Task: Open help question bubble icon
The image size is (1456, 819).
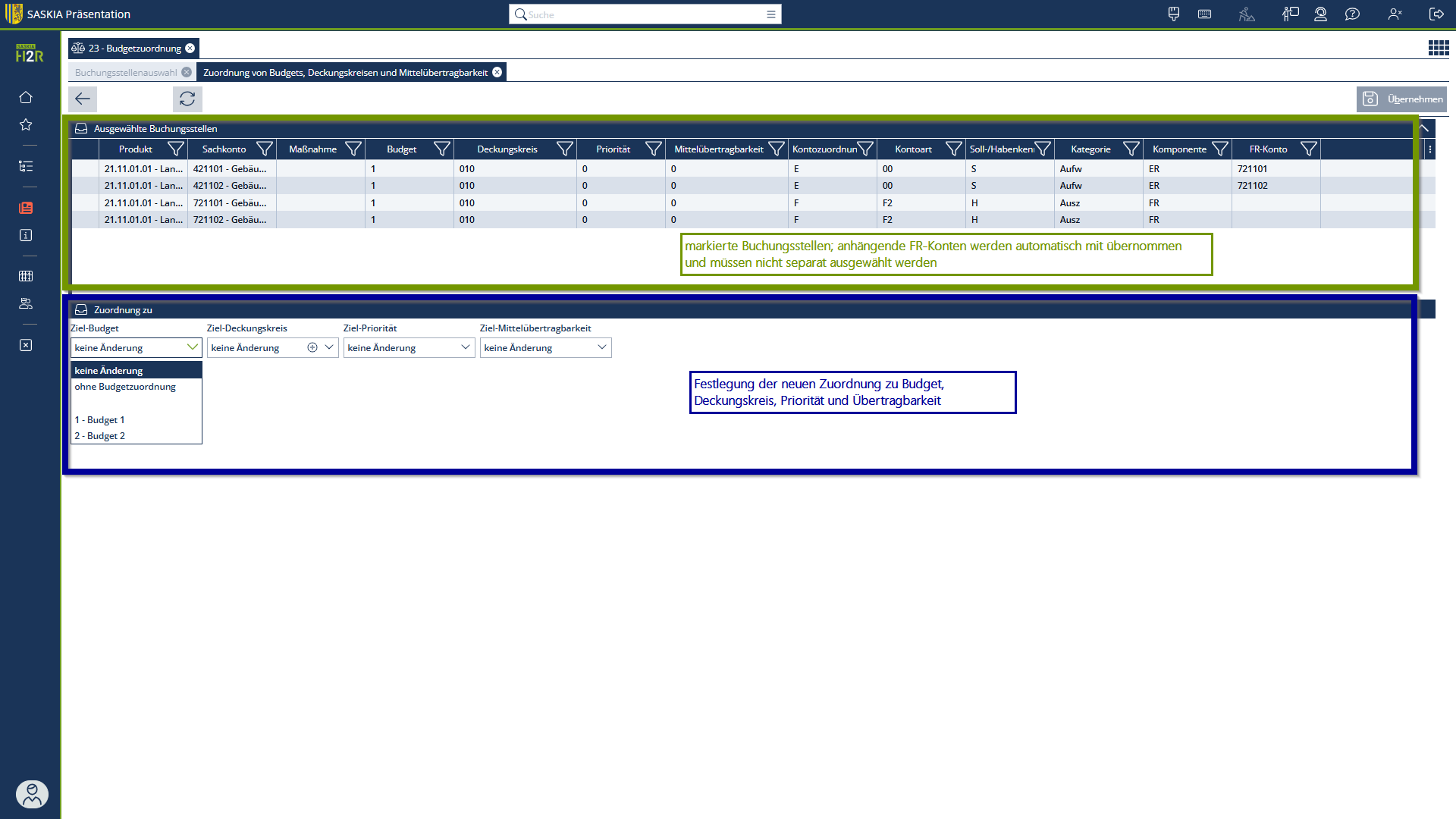Action: (1352, 14)
